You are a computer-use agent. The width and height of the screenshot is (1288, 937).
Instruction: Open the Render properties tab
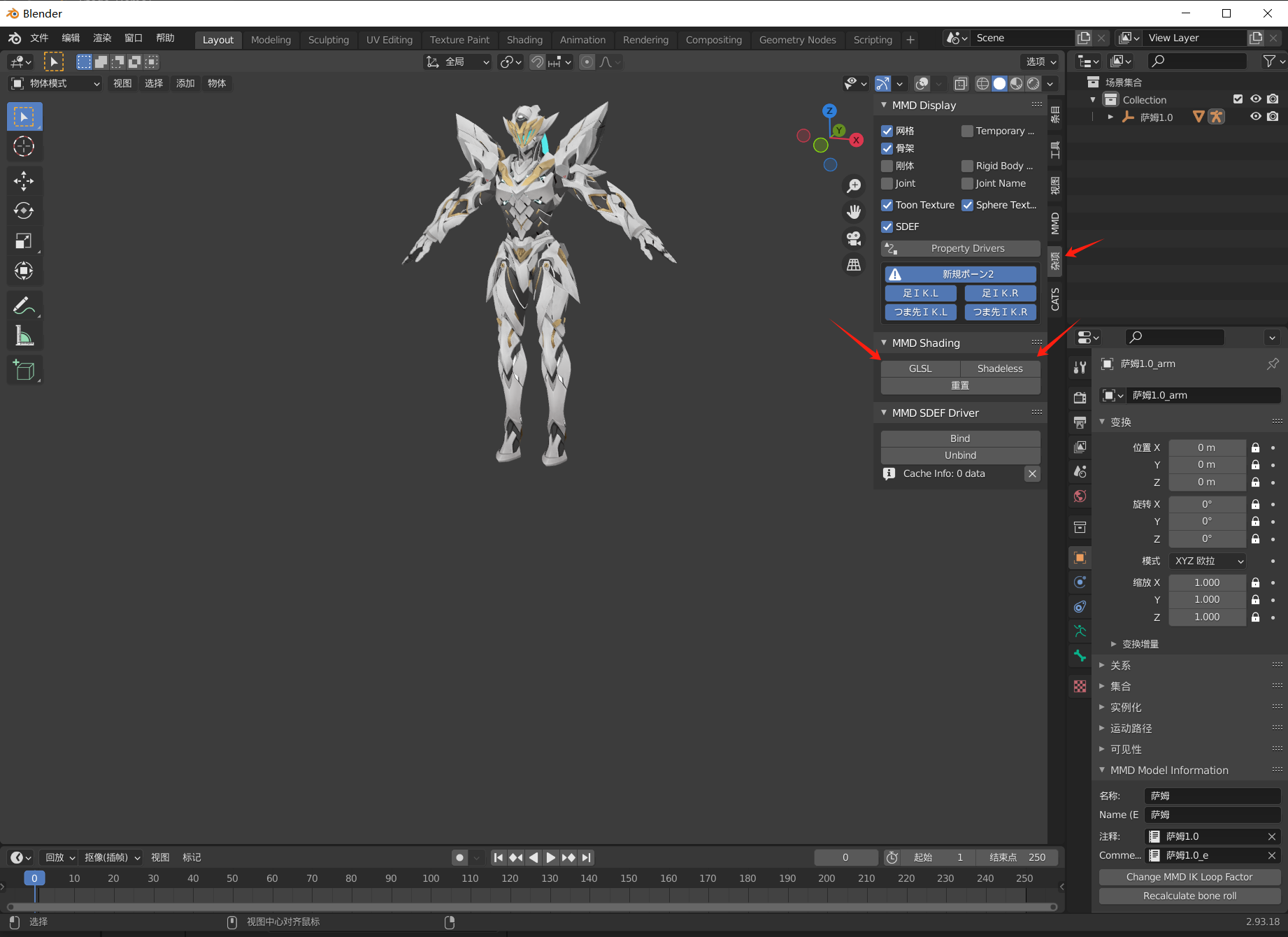(1080, 398)
